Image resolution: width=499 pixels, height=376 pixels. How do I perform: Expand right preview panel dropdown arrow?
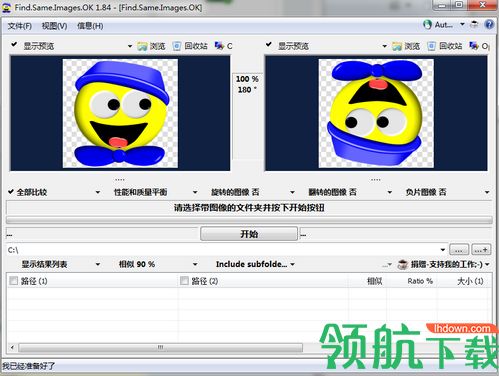coord(384,46)
